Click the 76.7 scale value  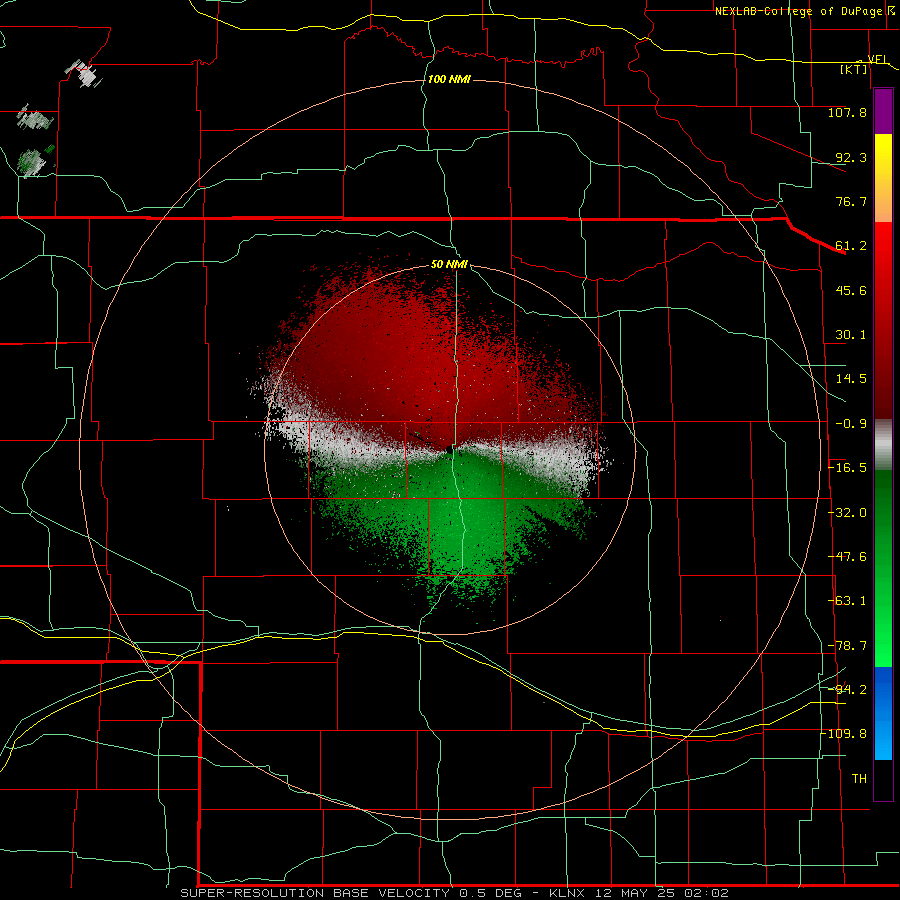point(851,201)
